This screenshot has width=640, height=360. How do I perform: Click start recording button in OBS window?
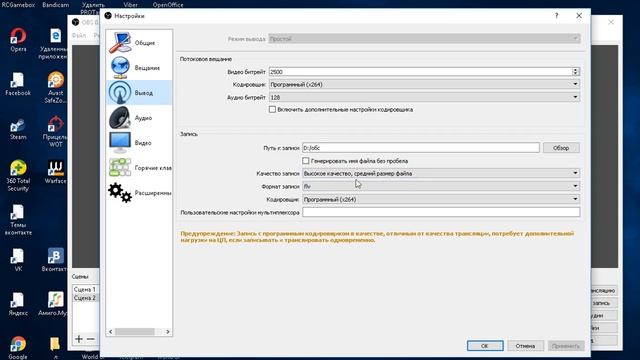coord(604,303)
